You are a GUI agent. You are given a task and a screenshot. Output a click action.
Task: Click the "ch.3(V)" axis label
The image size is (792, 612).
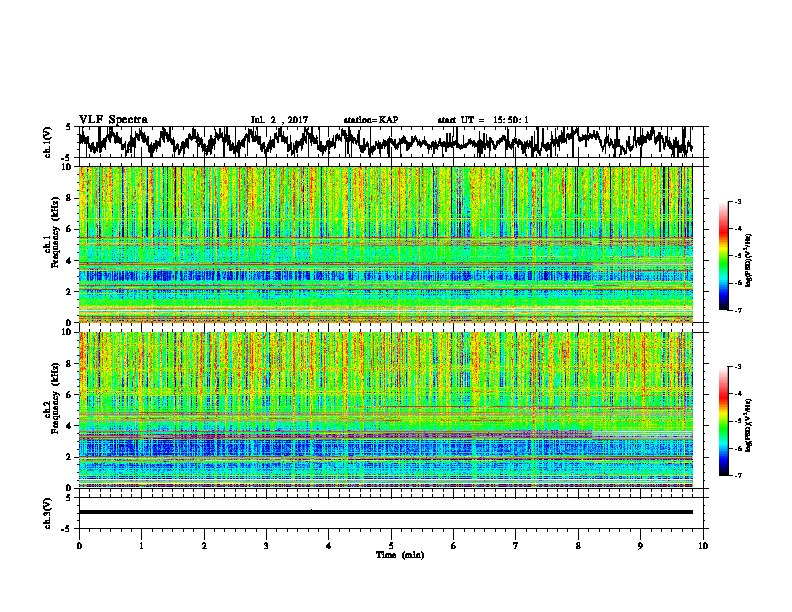[48, 513]
